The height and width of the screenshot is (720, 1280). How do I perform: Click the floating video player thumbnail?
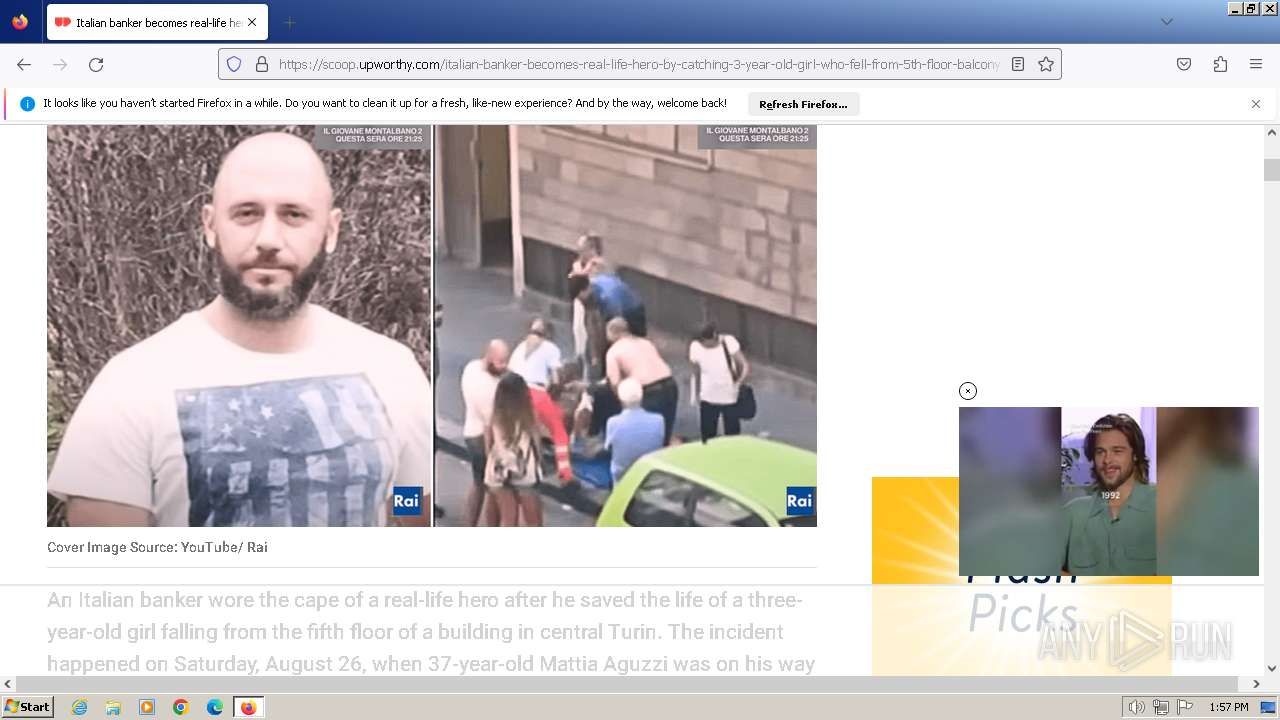[x=1109, y=491]
